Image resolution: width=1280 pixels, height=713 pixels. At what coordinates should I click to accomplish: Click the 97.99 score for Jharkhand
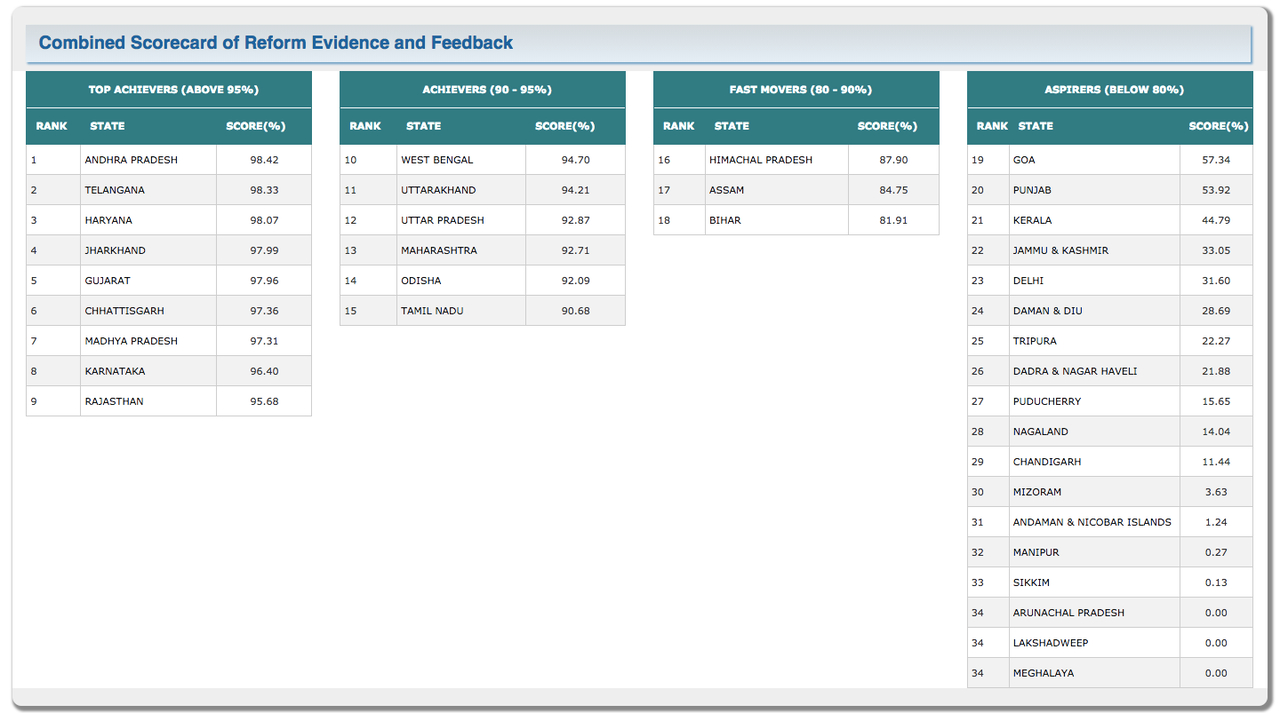coord(264,250)
